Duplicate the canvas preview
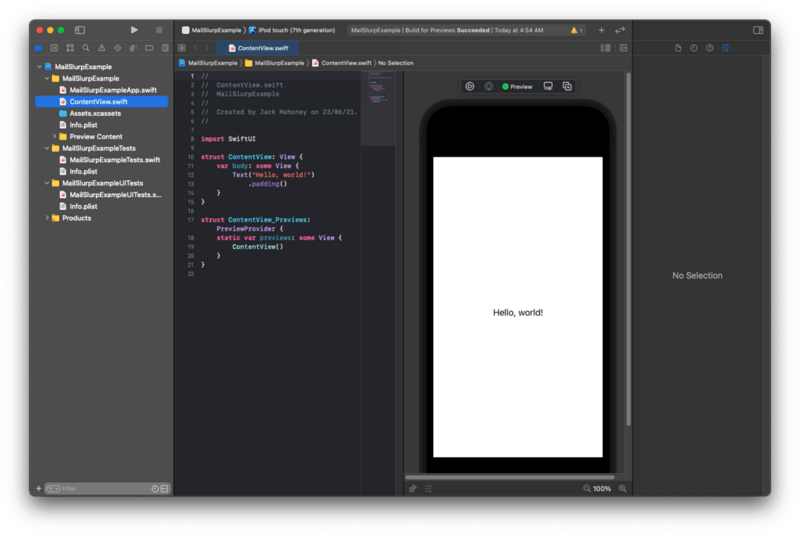This screenshot has width=800, height=535. click(567, 86)
